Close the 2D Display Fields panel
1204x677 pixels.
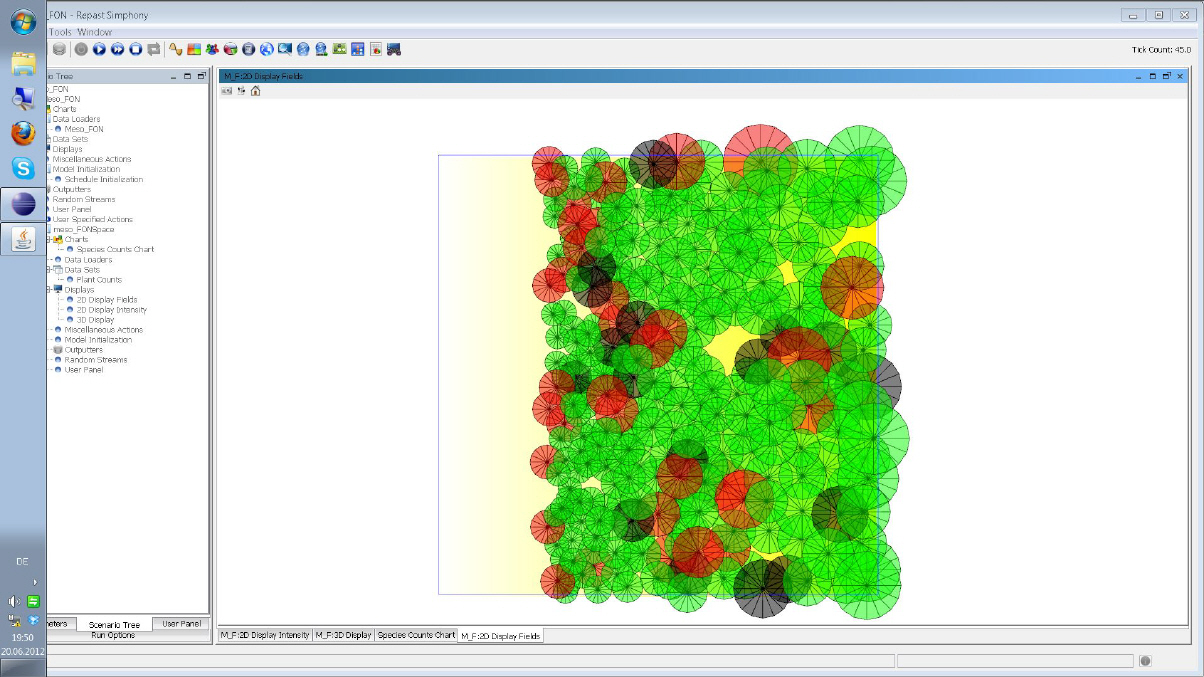pos(1180,76)
